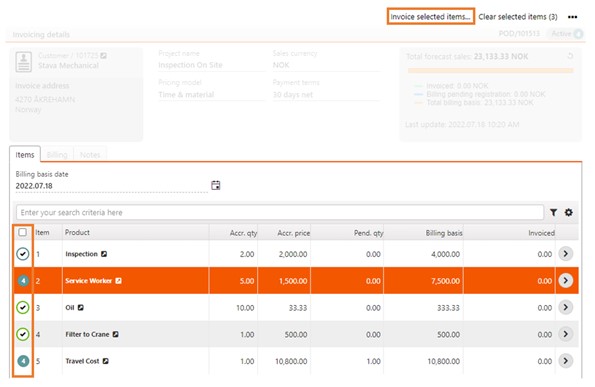Click the Active status toggle

tap(565, 34)
